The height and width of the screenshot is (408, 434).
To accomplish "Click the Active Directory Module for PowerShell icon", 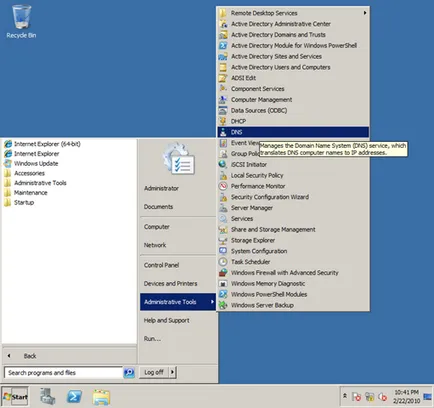I will [x=223, y=45].
